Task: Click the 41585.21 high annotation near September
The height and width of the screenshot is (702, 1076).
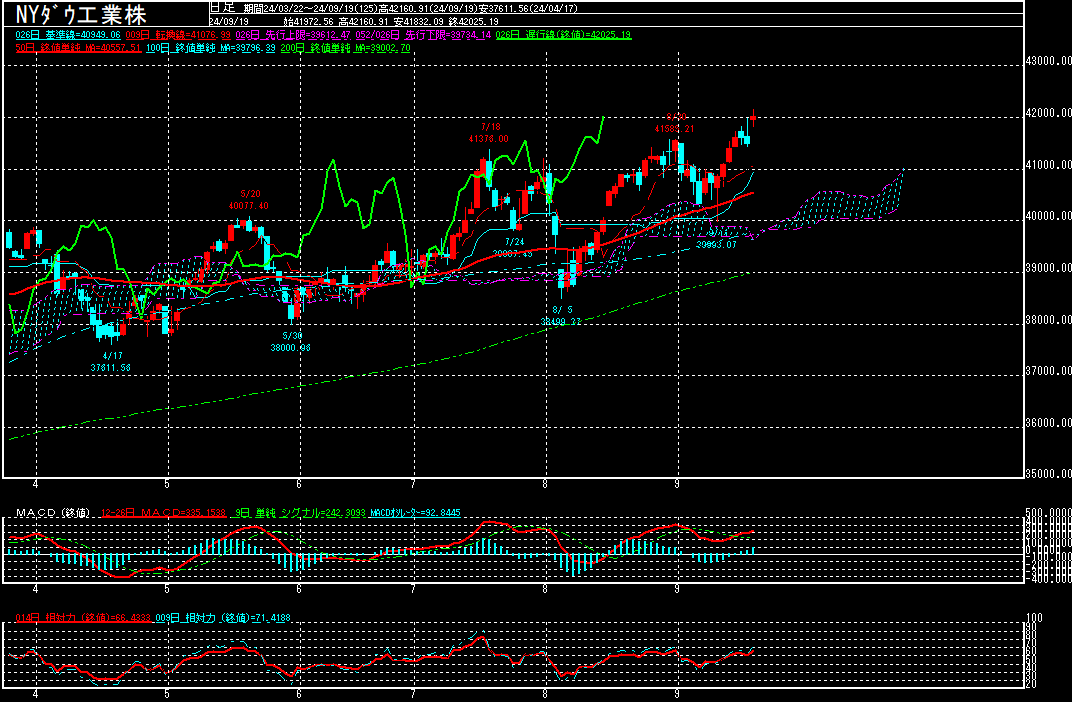Action: click(x=674, y=128)
